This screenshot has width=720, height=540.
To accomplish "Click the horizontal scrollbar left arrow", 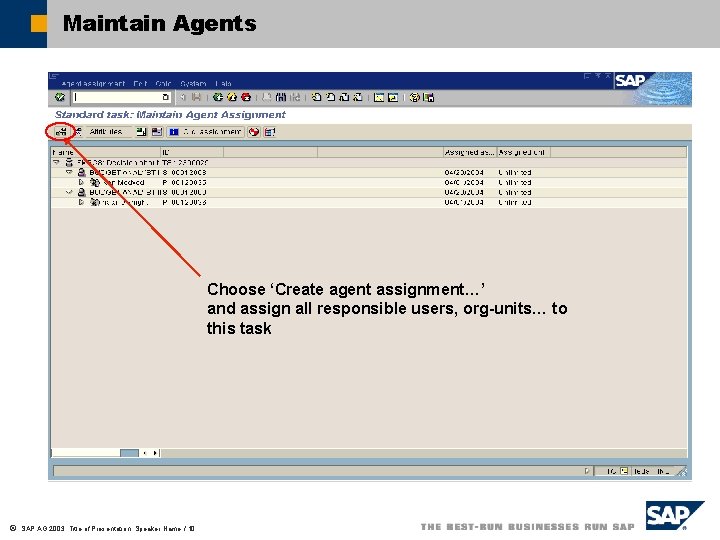I will [x=145, y=453].
